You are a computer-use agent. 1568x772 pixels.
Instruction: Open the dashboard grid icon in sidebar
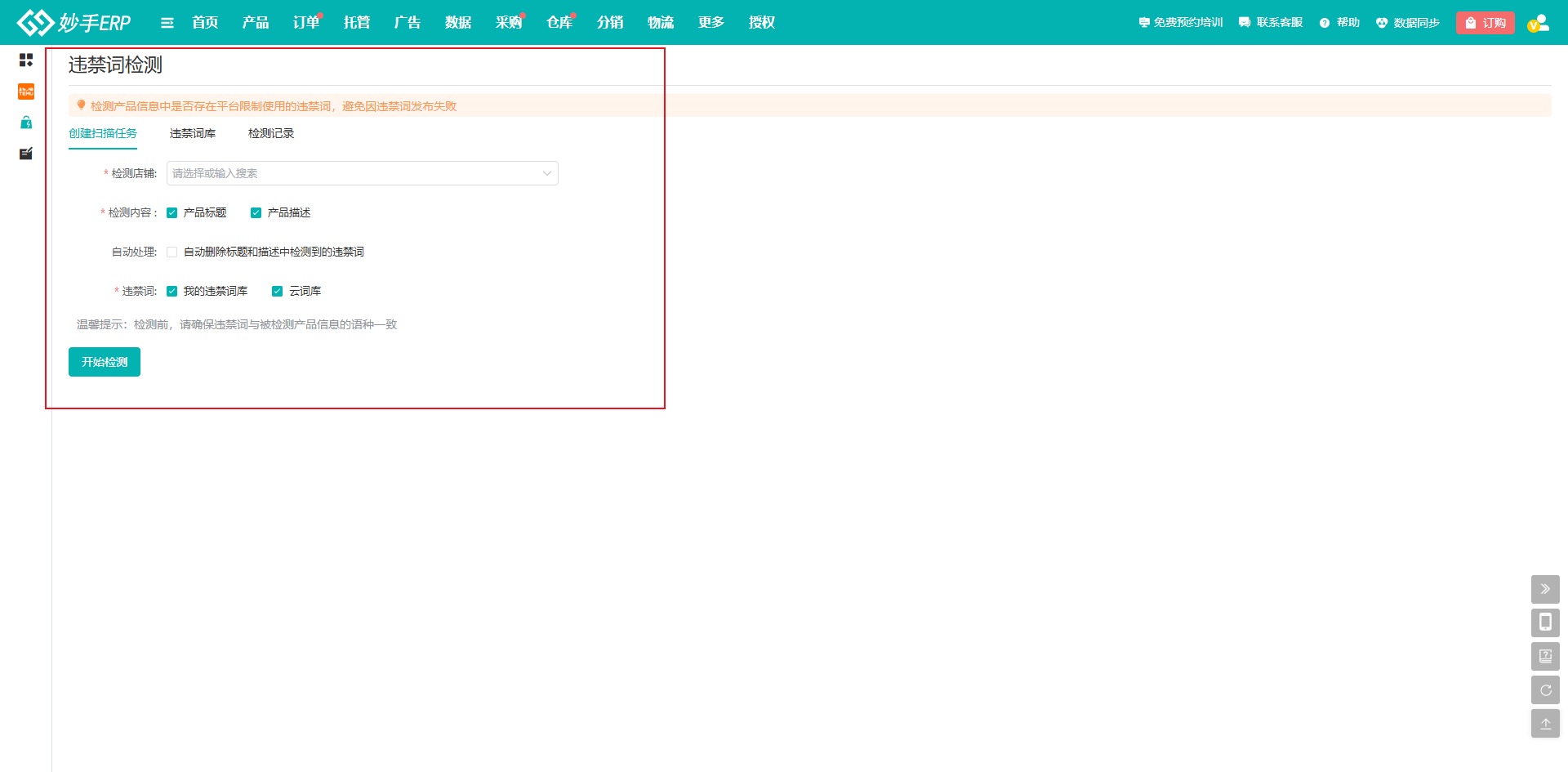pyautogui.click(x=26, y=60)
